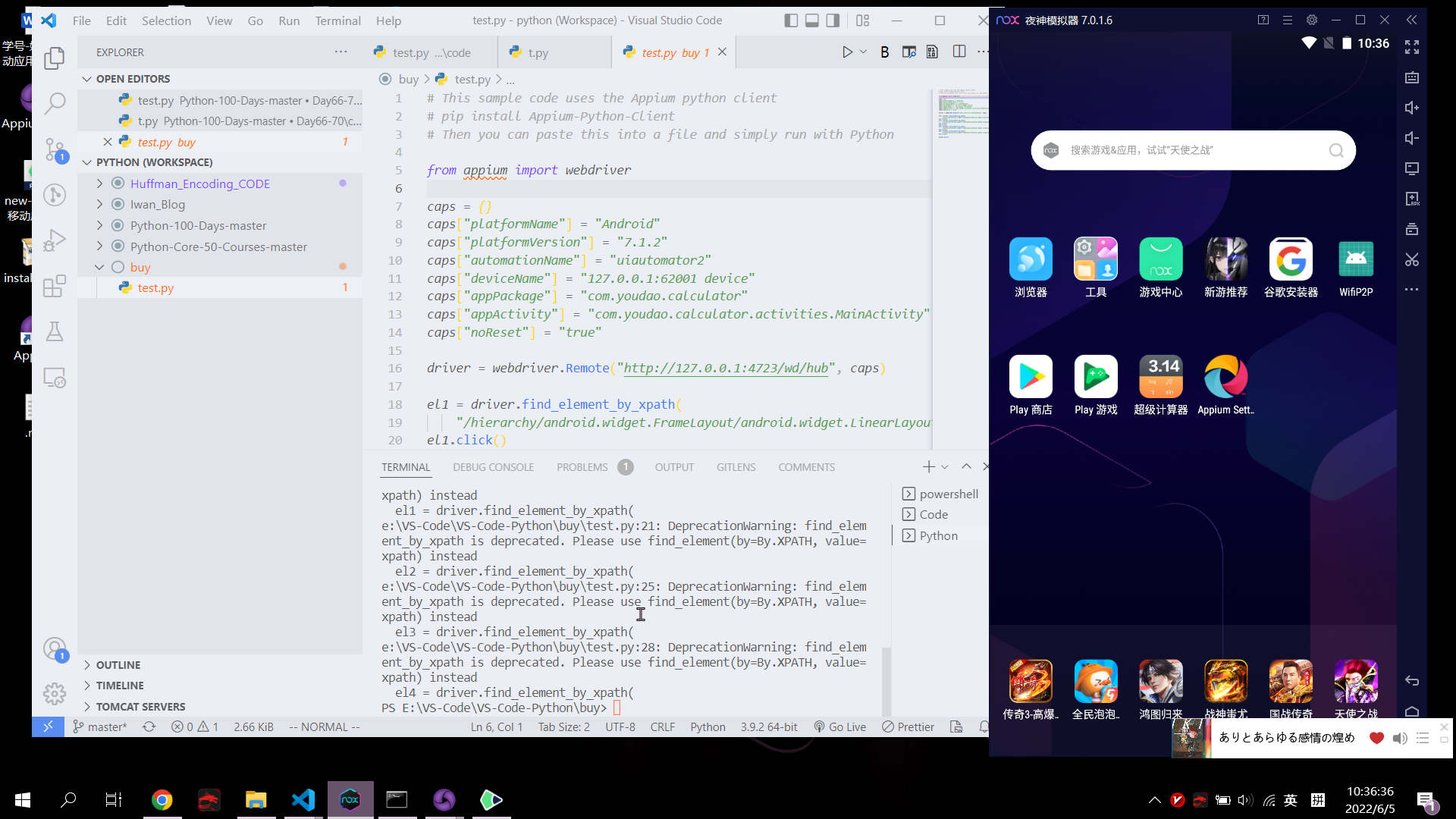Launch 浏览器 app in Nox emulator
The height and width of the screenshot is (819, 1456).
(x=1031, y=268)
